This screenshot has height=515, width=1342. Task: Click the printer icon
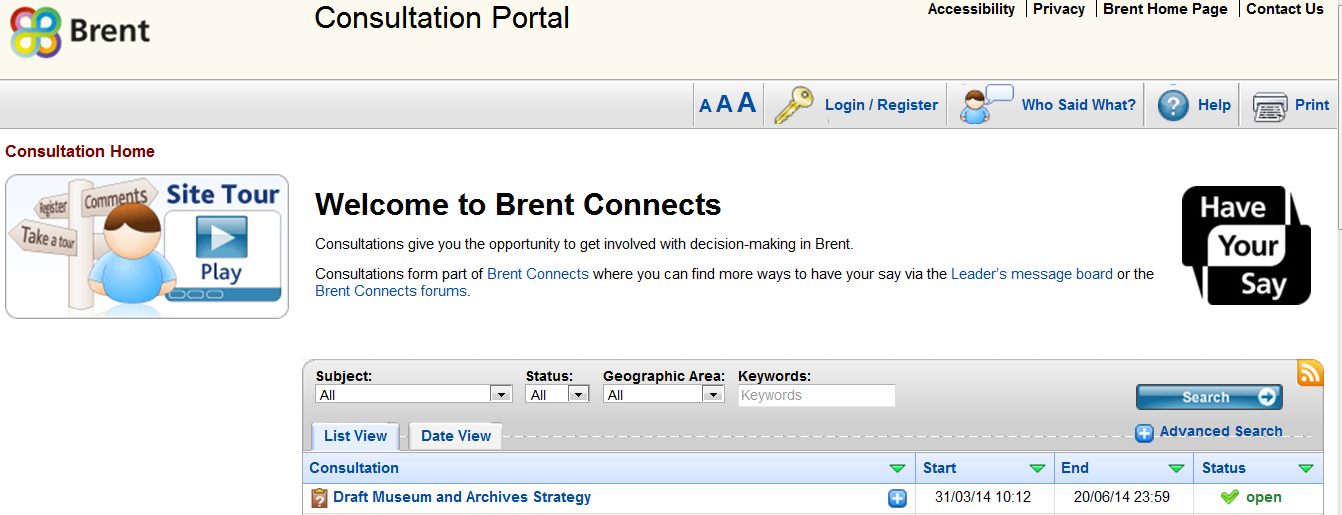[x=1269, y=105]
